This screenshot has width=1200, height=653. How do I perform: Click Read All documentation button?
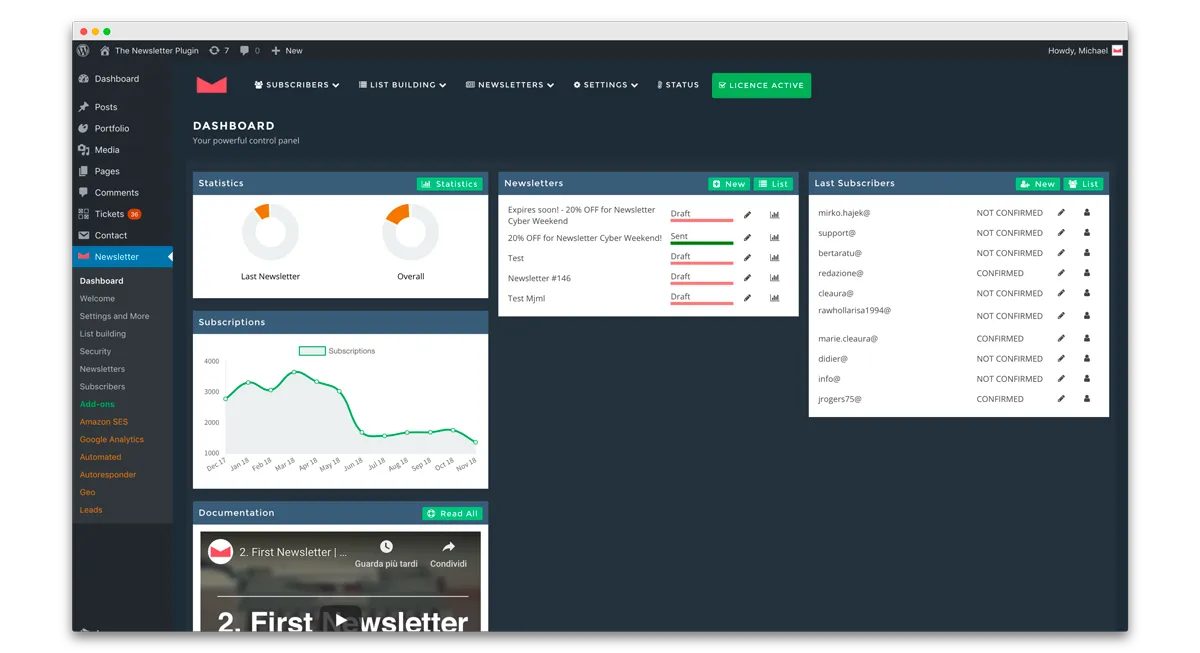pyautogui.click(x=452, y=513)
